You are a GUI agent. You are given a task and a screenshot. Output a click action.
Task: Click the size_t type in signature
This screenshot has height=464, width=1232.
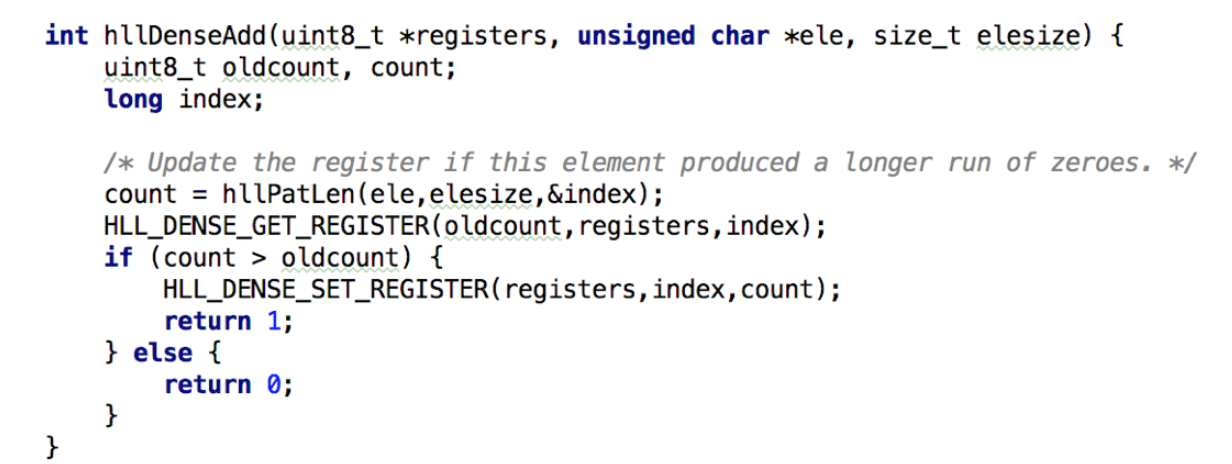tap(916, 37)
